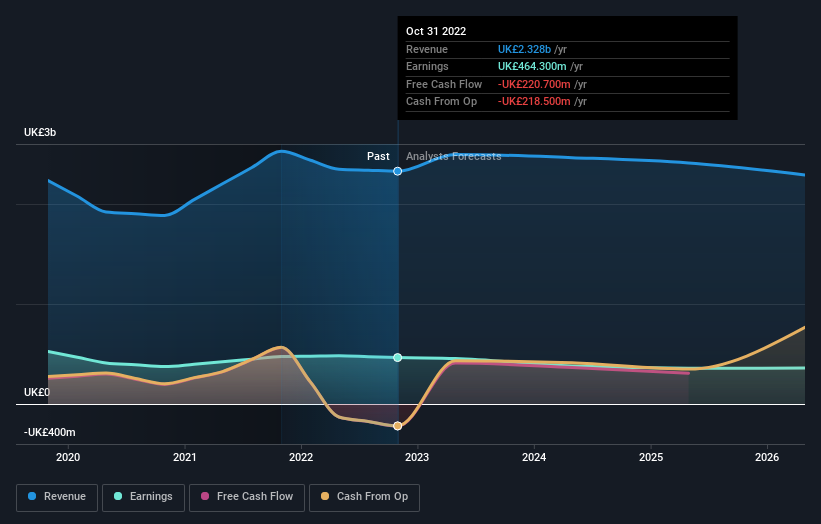Click the -UK£218.500m cash from op value
The image size is (821, 524).
click(x=534, y=102)
